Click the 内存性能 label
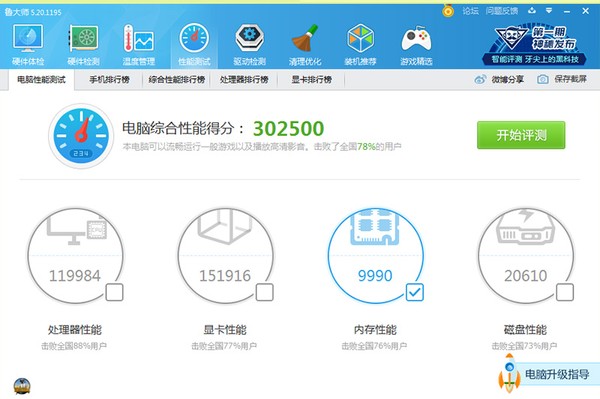The image size is (600, 399). click(x=375, y=330)
